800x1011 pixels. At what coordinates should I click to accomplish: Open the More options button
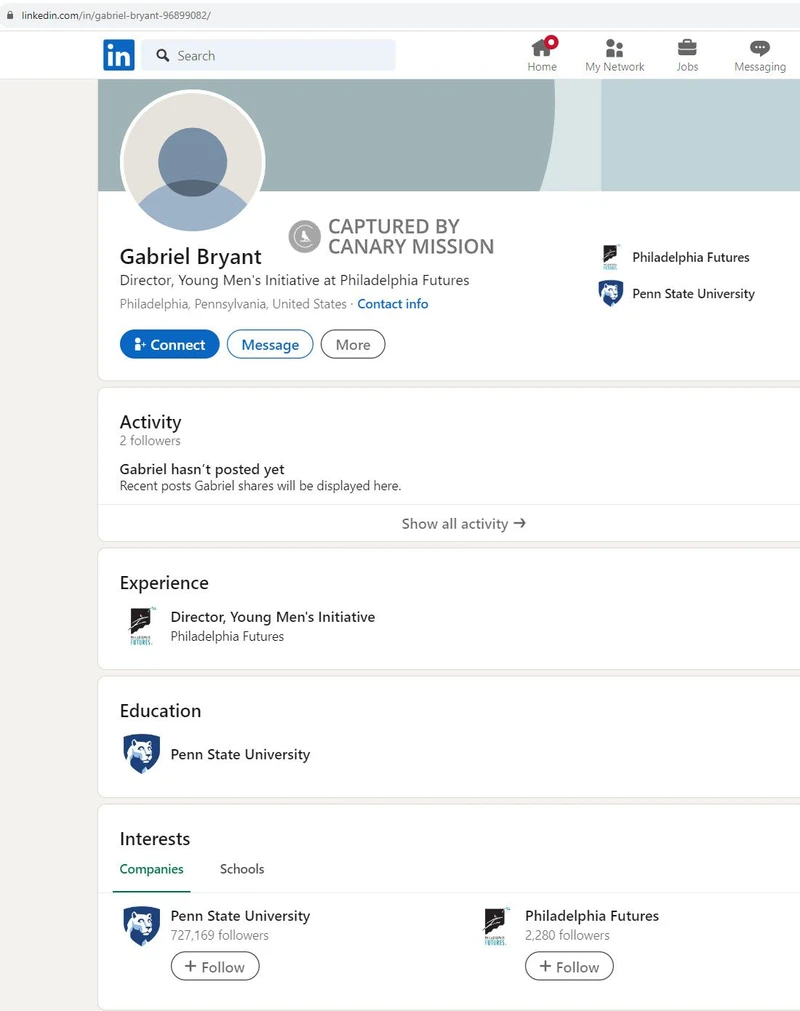tap(353, 344)
